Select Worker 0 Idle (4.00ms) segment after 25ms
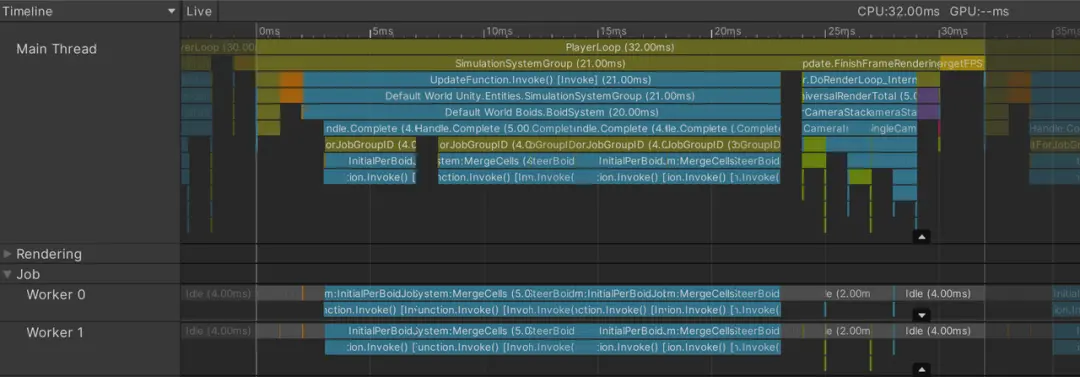Viewport: 1080px width, 377px height. point(939,294)
